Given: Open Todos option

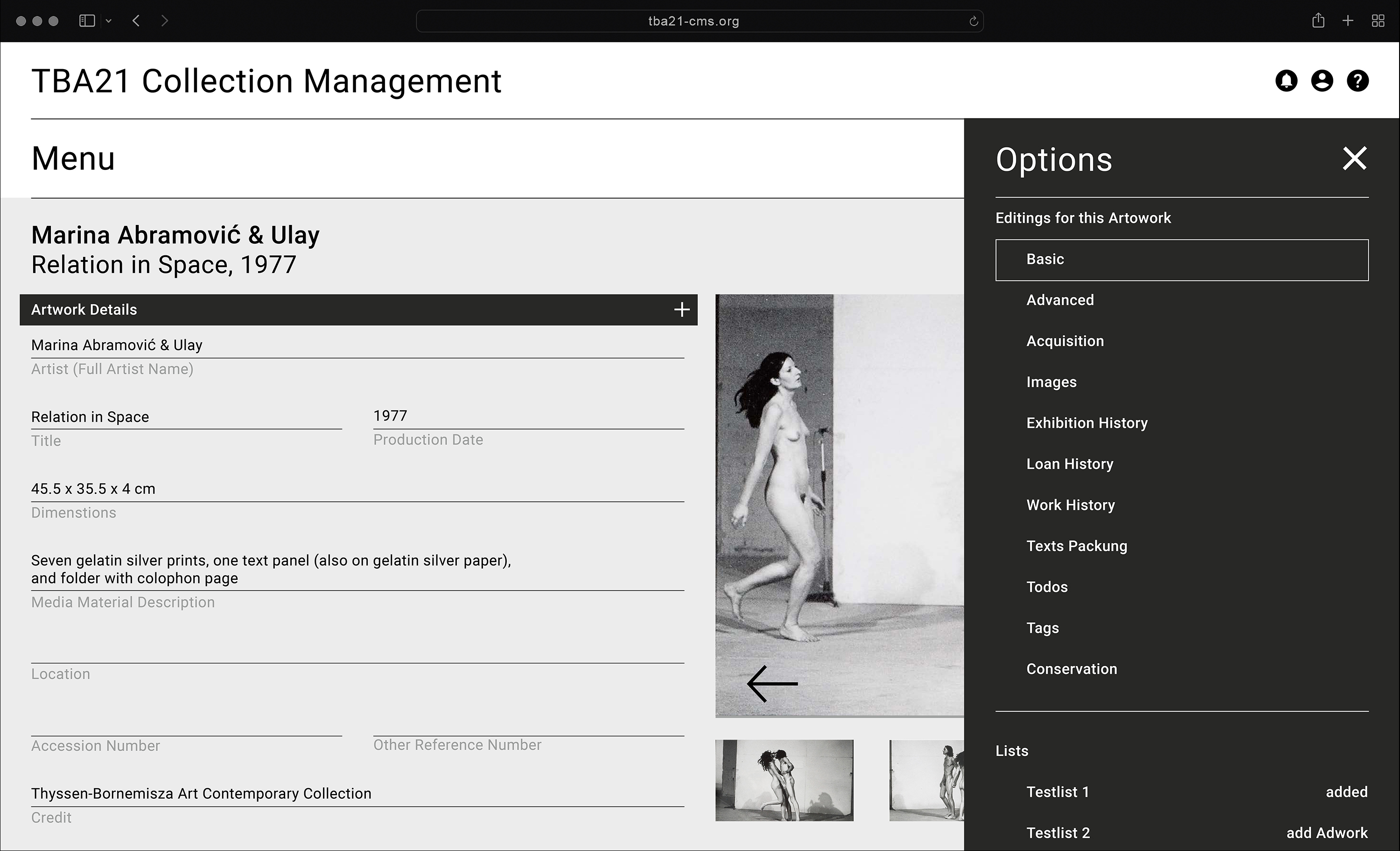Looking at the screenshot, I should (1047, 587).
